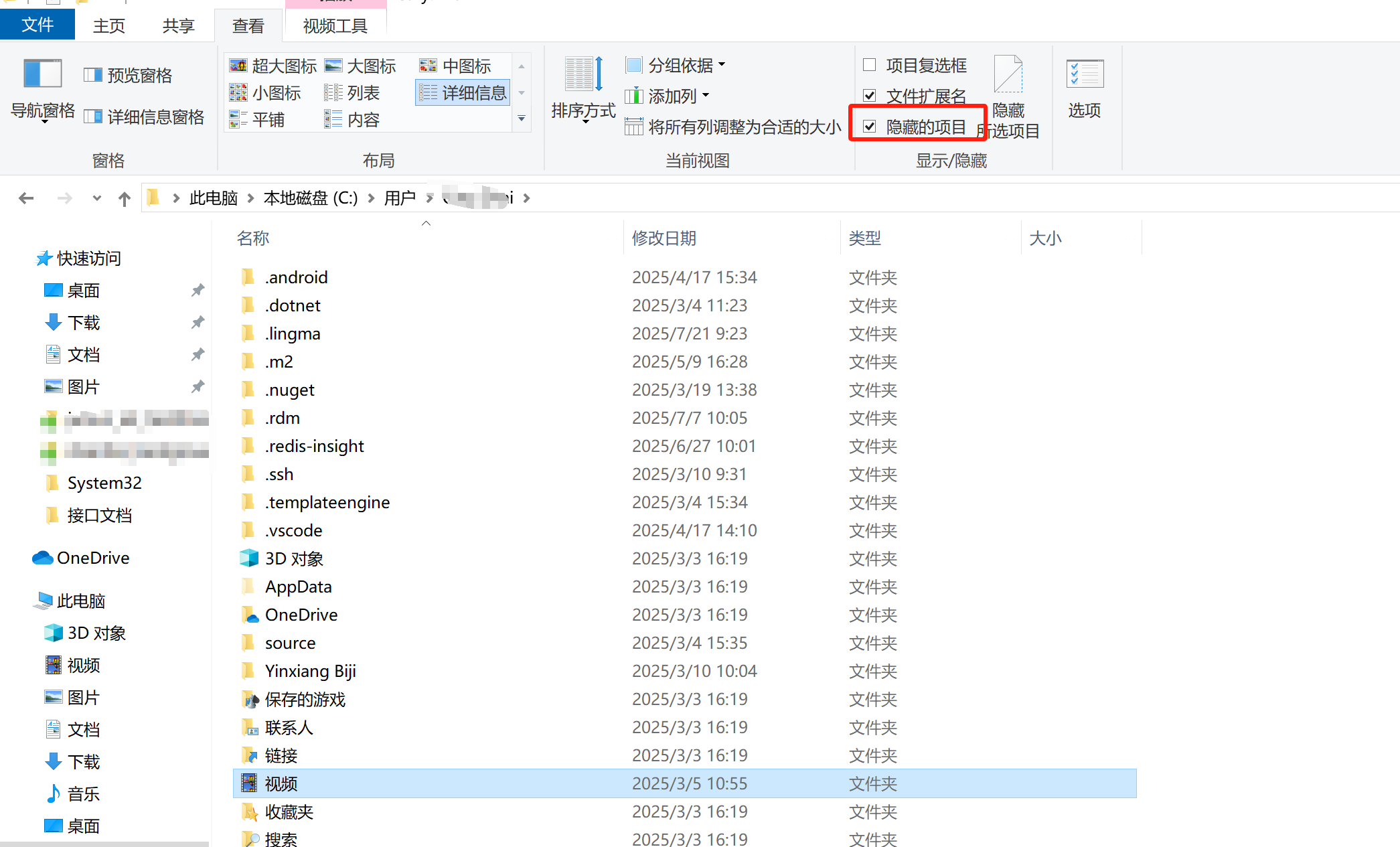Click the Sort by icon
Viewport: 1400px width, 847px height.
[583, 75]
